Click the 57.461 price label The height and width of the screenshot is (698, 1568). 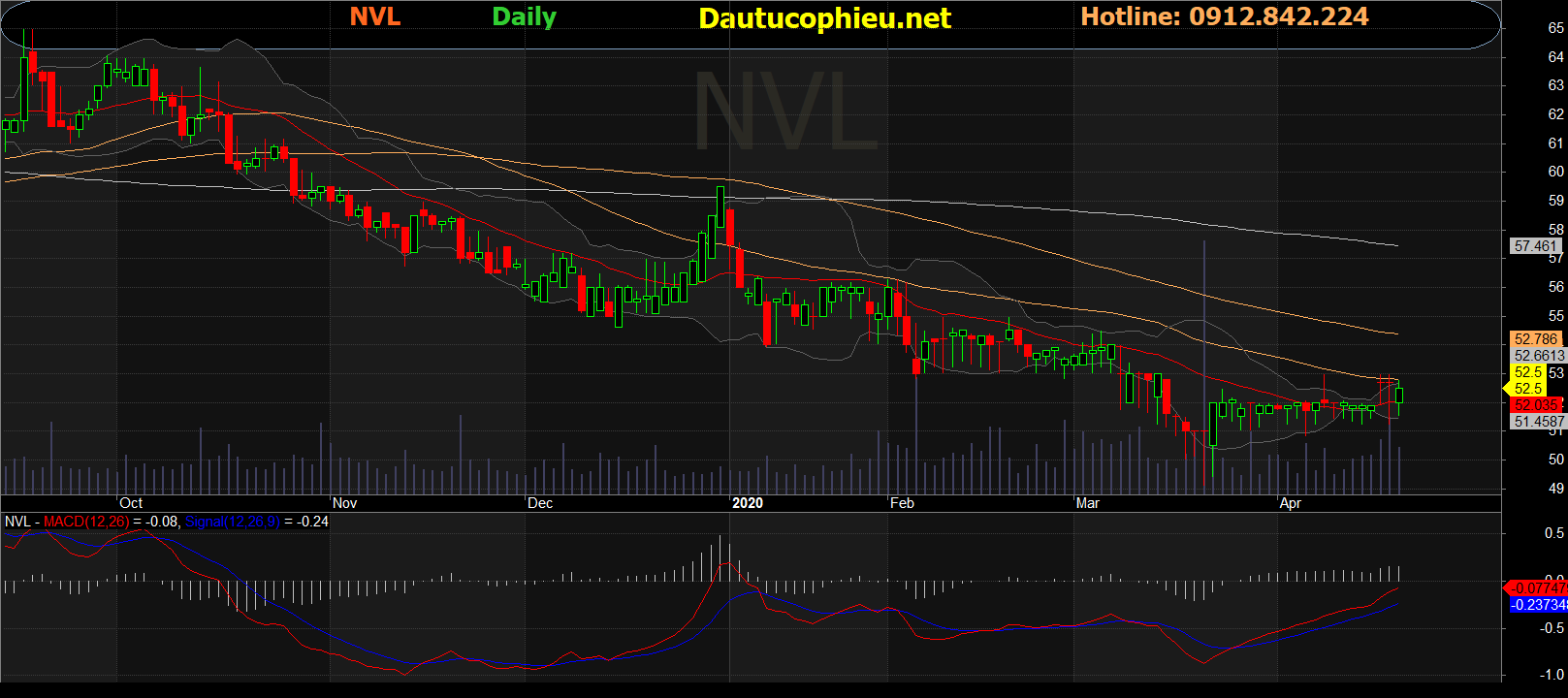tap(1536, 246)
